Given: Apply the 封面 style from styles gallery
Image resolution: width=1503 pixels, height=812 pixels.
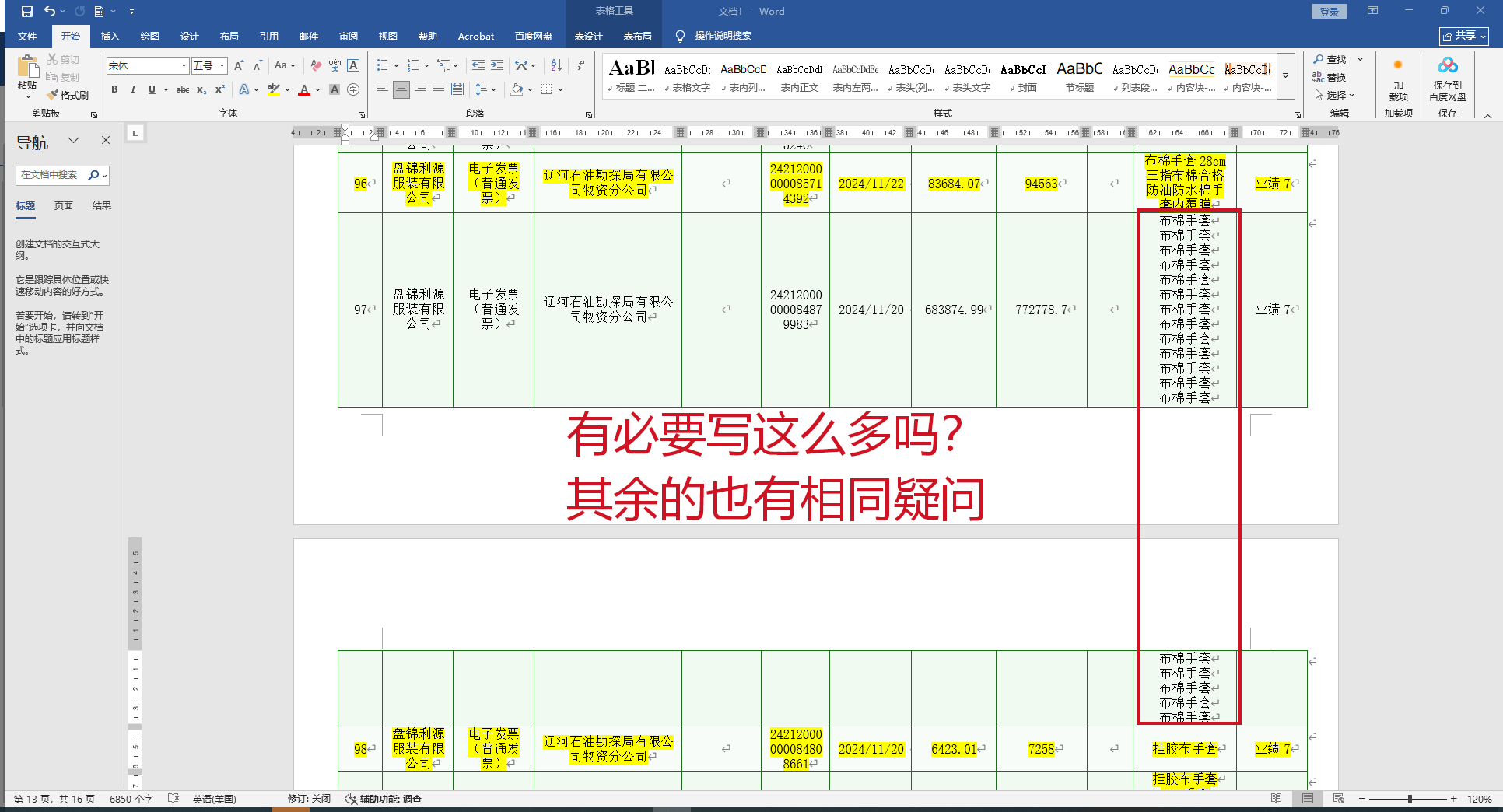Looking at the screenshot, I should coord(1024,78).
